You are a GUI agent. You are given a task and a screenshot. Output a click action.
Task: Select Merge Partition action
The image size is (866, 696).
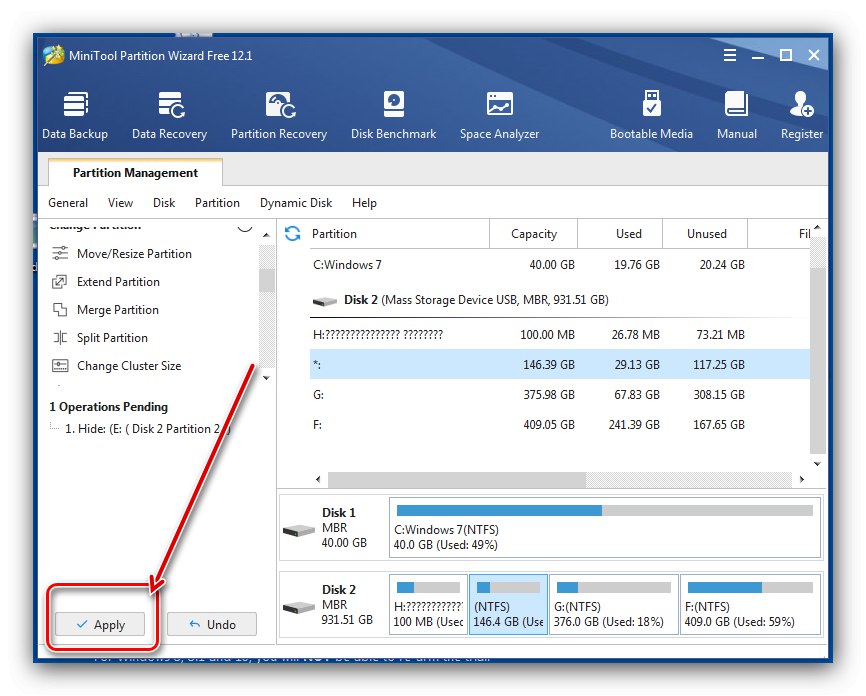[118, 310]
